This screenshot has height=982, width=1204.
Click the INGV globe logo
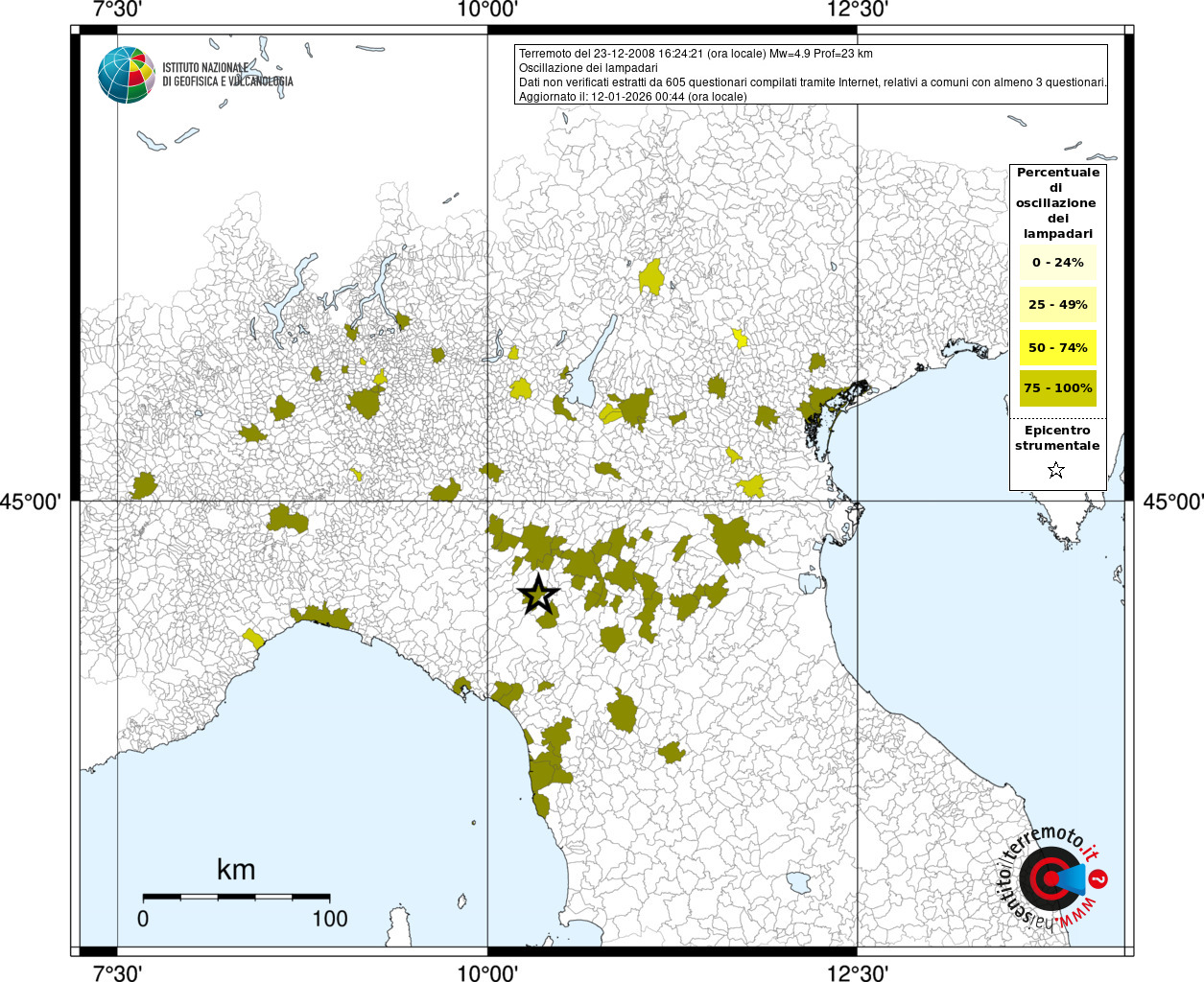127,75
